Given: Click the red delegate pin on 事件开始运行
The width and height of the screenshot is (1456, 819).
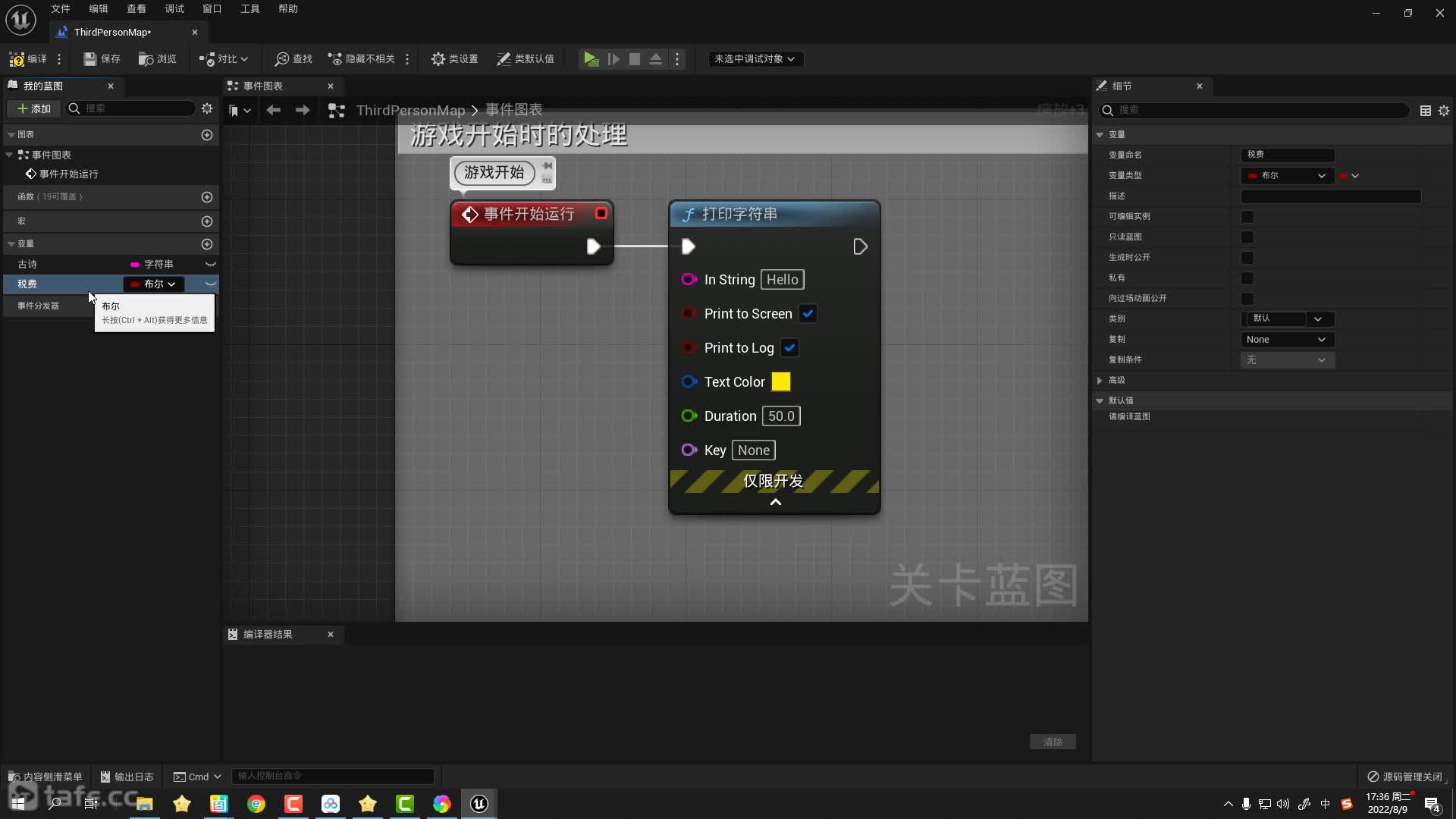Looking at the screenshot, I should (601, 214).
